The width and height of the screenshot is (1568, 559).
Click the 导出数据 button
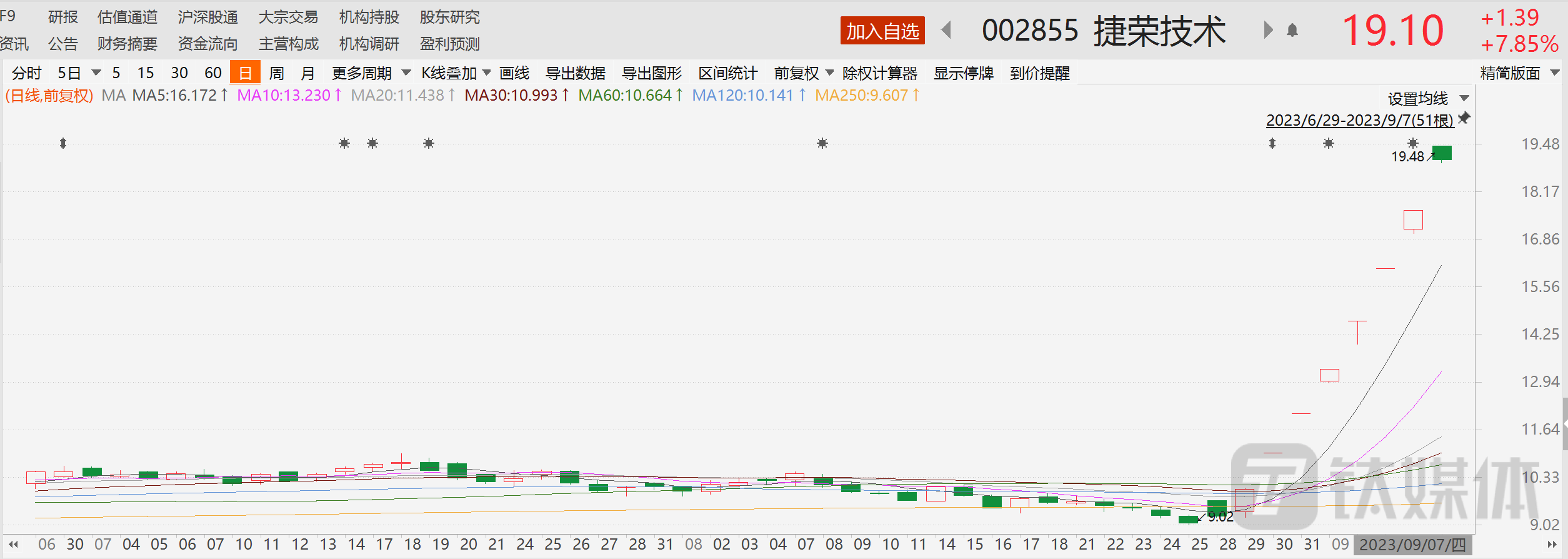pos(575,73)
